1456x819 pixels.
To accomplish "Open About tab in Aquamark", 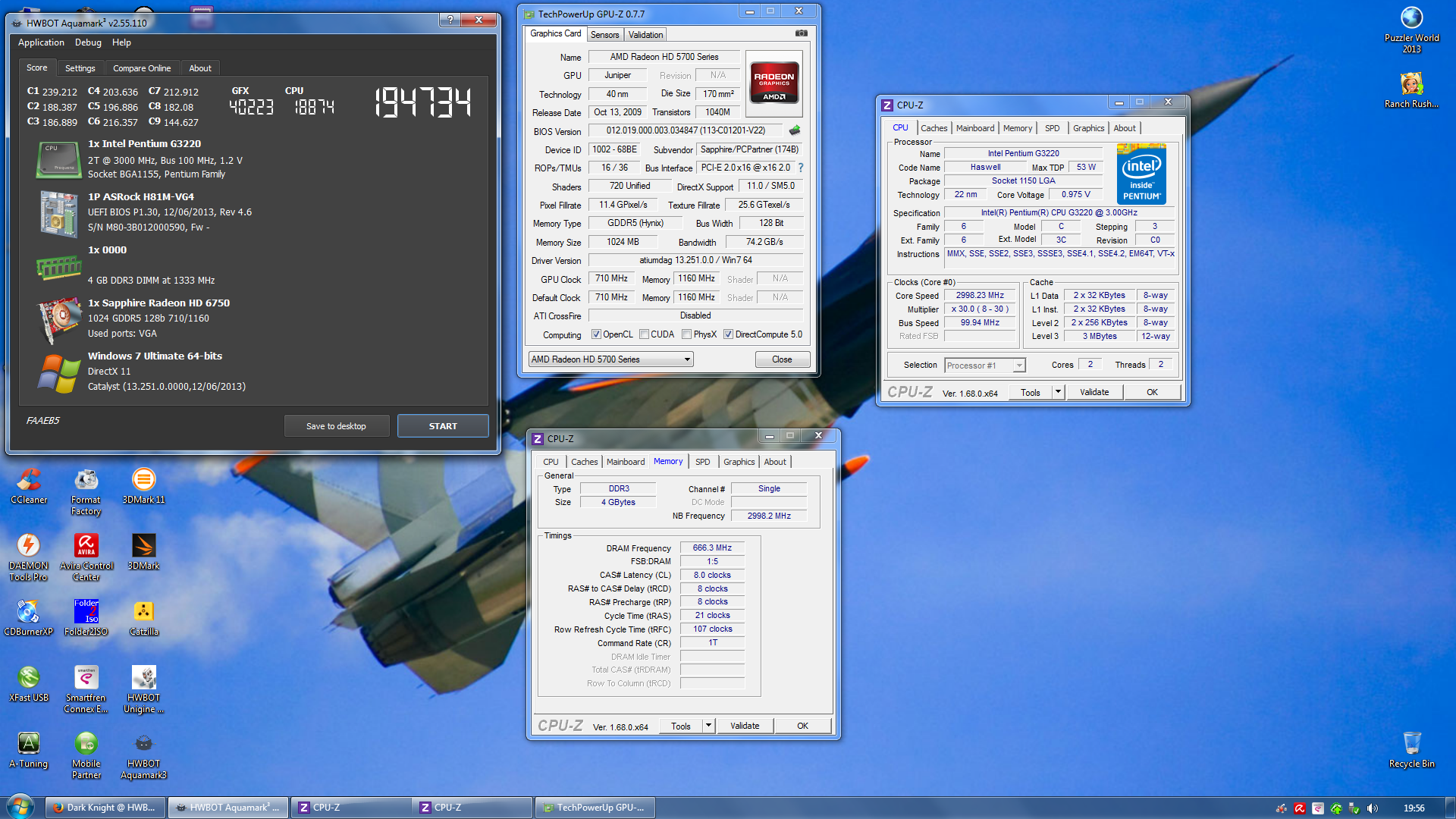I will tap(200, 68).
